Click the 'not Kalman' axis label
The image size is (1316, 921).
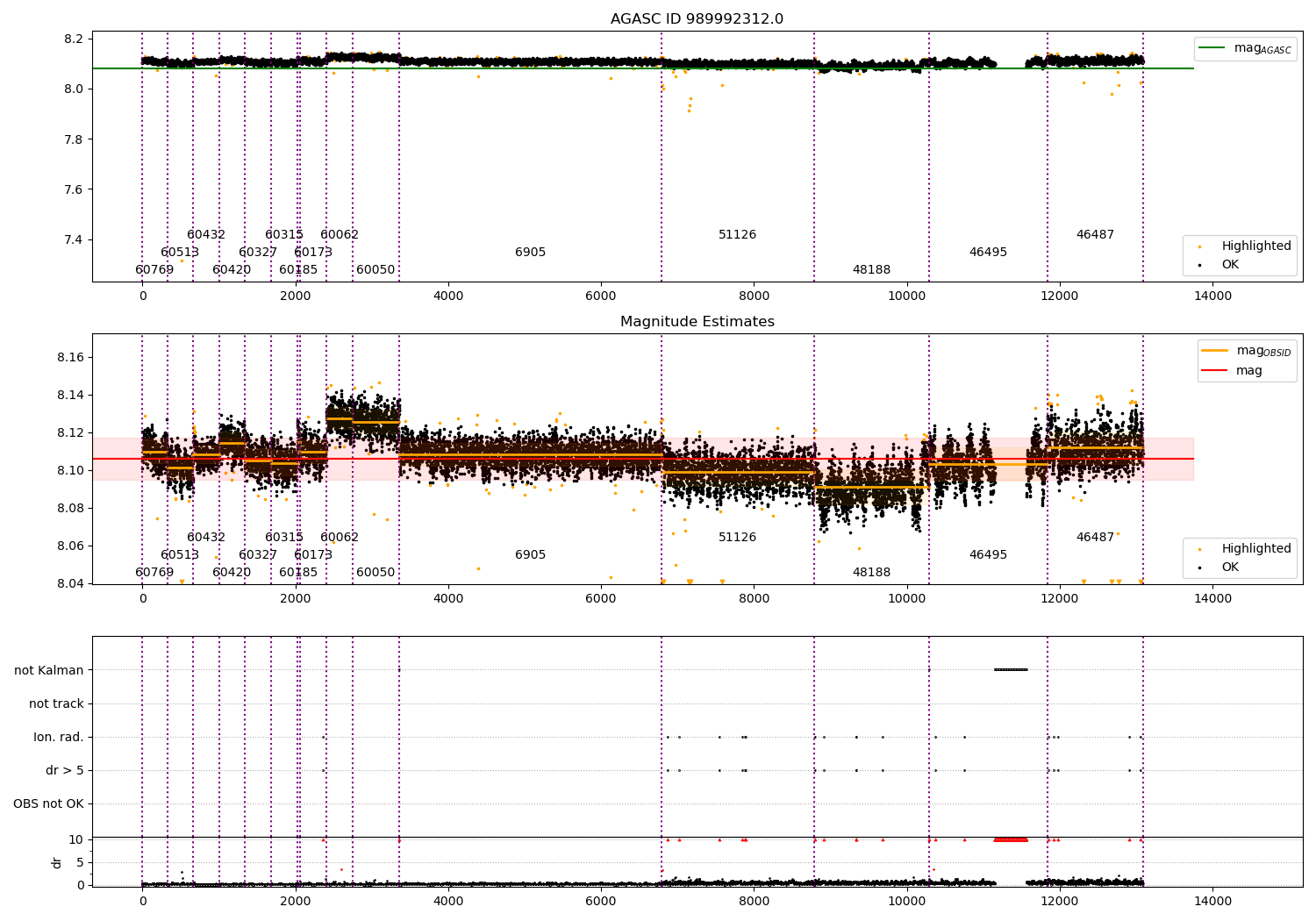pyautogui.click(x=49, y=670)
